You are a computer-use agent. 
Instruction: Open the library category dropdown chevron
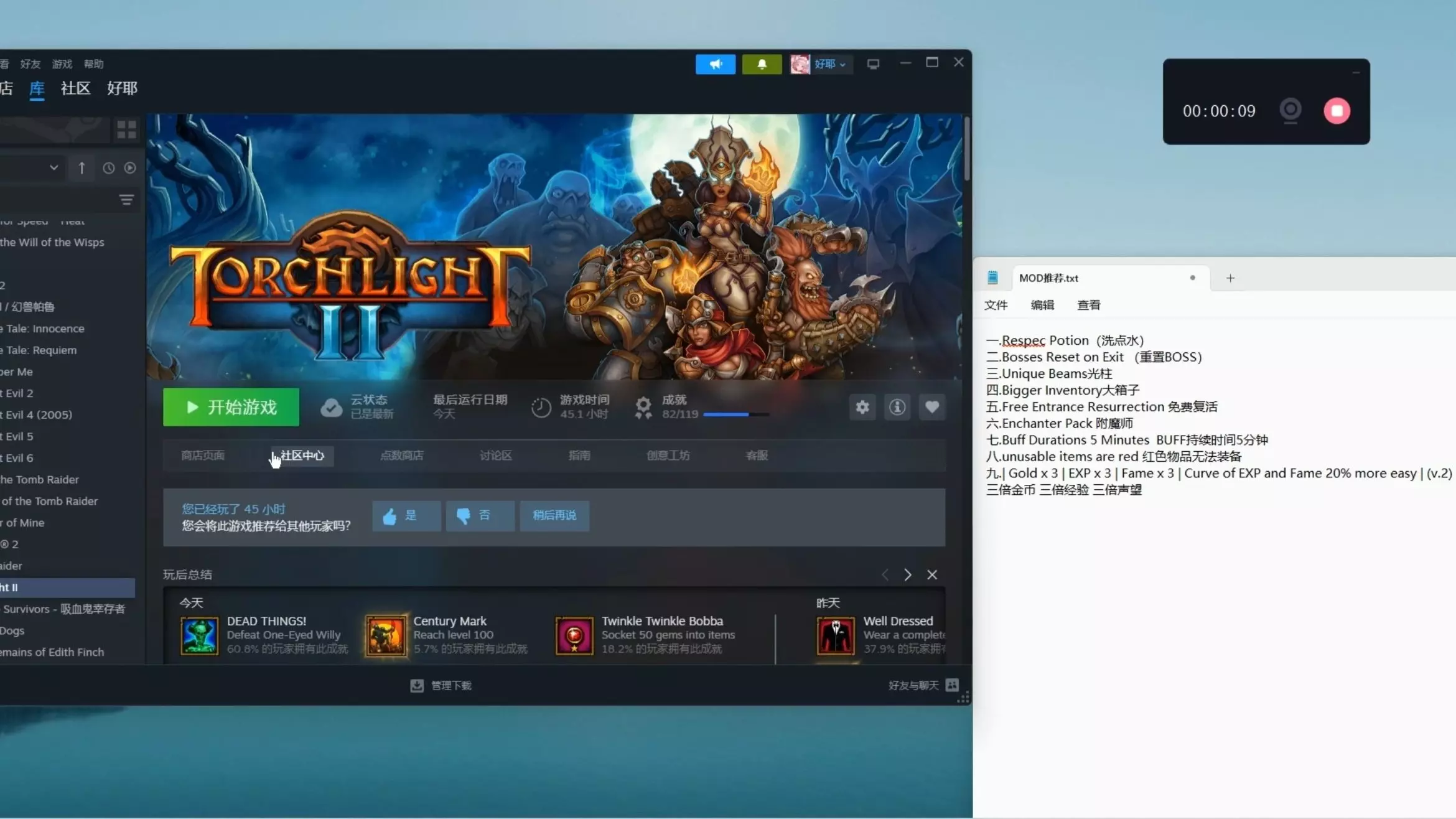point(54,168)
